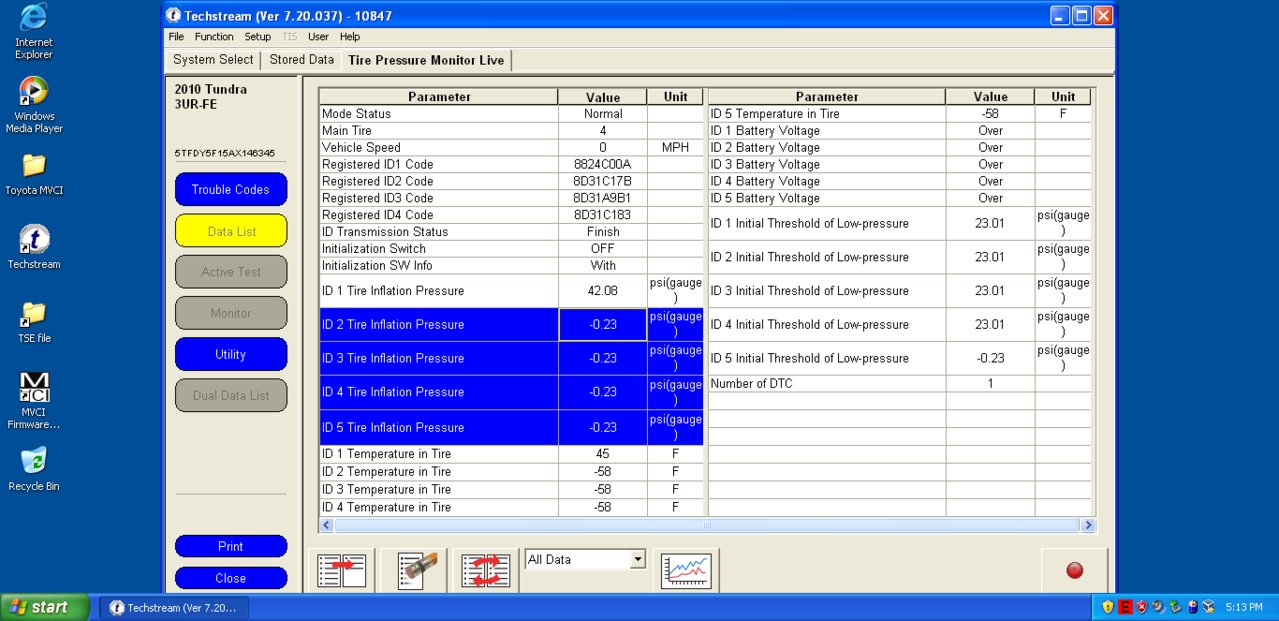1279x621 pixels.
Task: Open the User menu
Action: coord(318,37)
